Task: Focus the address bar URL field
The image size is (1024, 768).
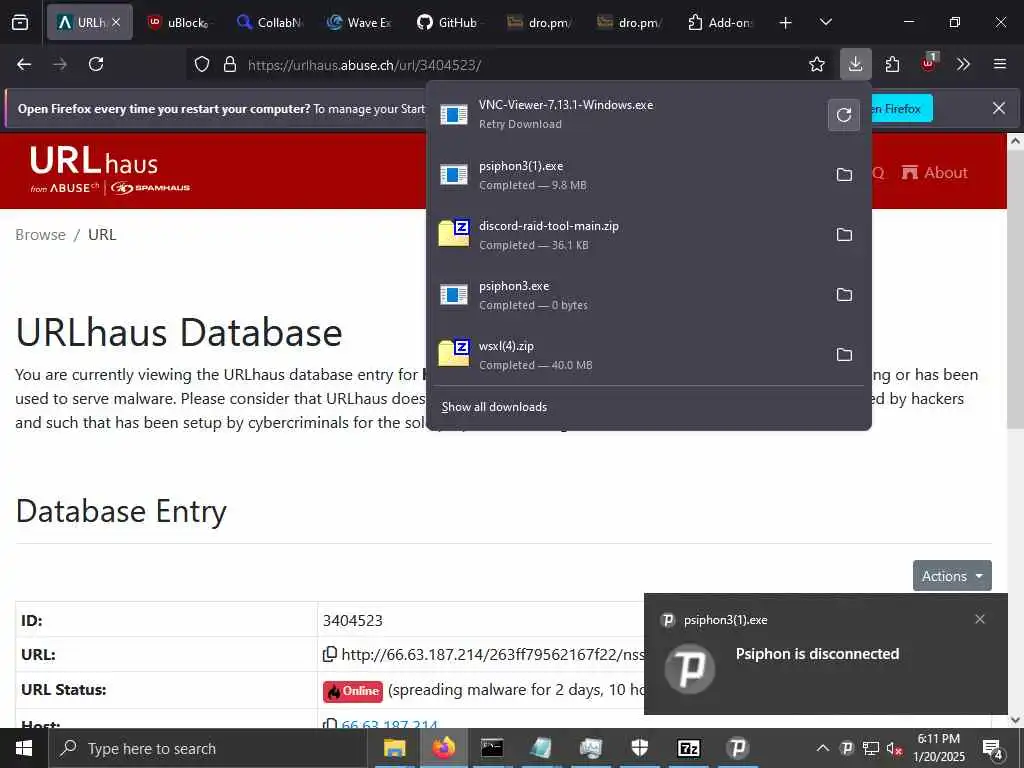Action: 509,65
